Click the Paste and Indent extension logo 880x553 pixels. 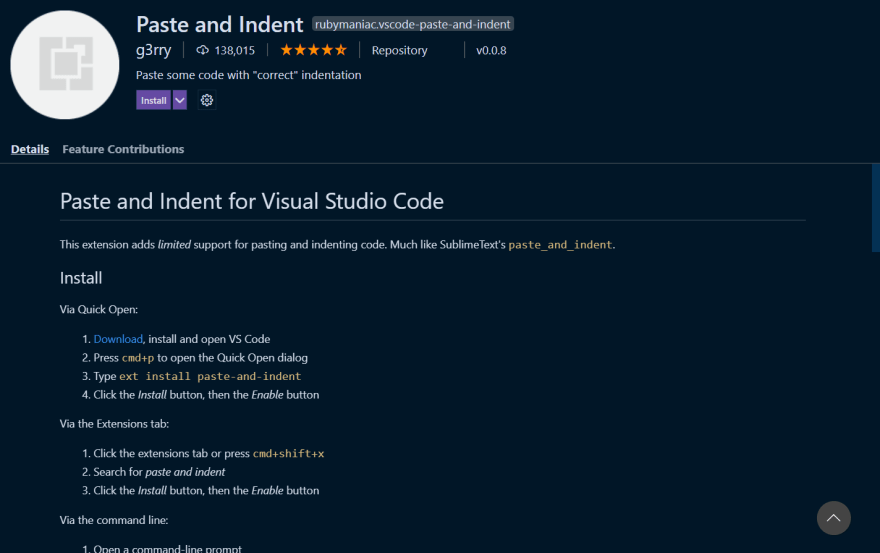[65, 65]
